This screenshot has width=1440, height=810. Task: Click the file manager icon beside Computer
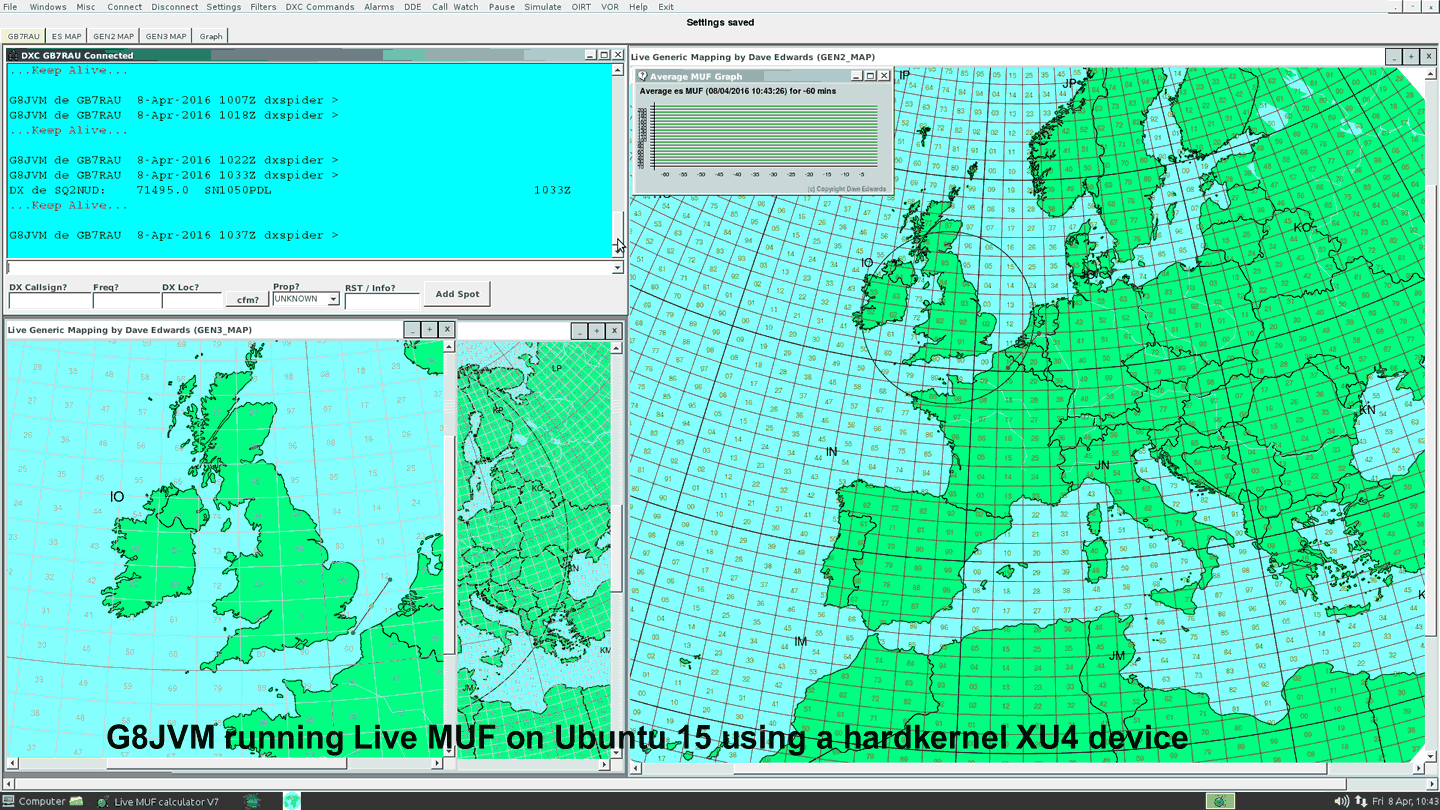point(76,801)
